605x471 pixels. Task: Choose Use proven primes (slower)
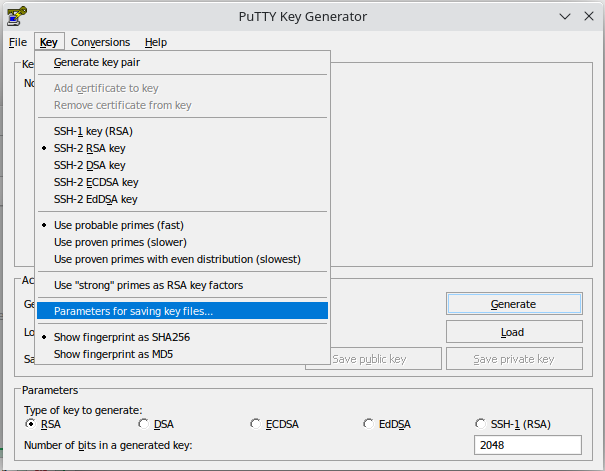click(182, 242)
